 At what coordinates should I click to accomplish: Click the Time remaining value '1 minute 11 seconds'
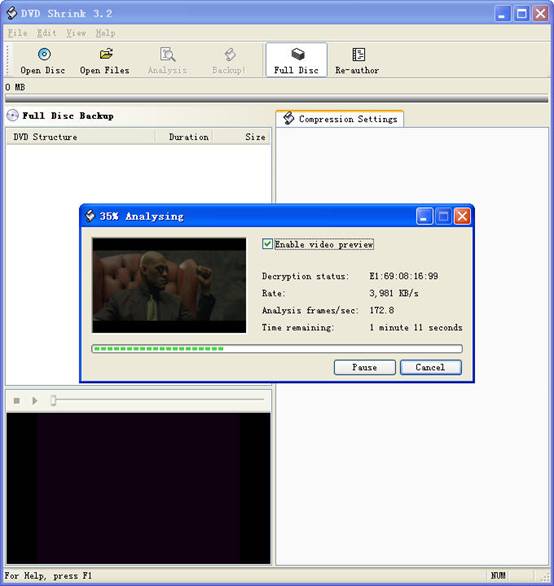tap(416, 327)
